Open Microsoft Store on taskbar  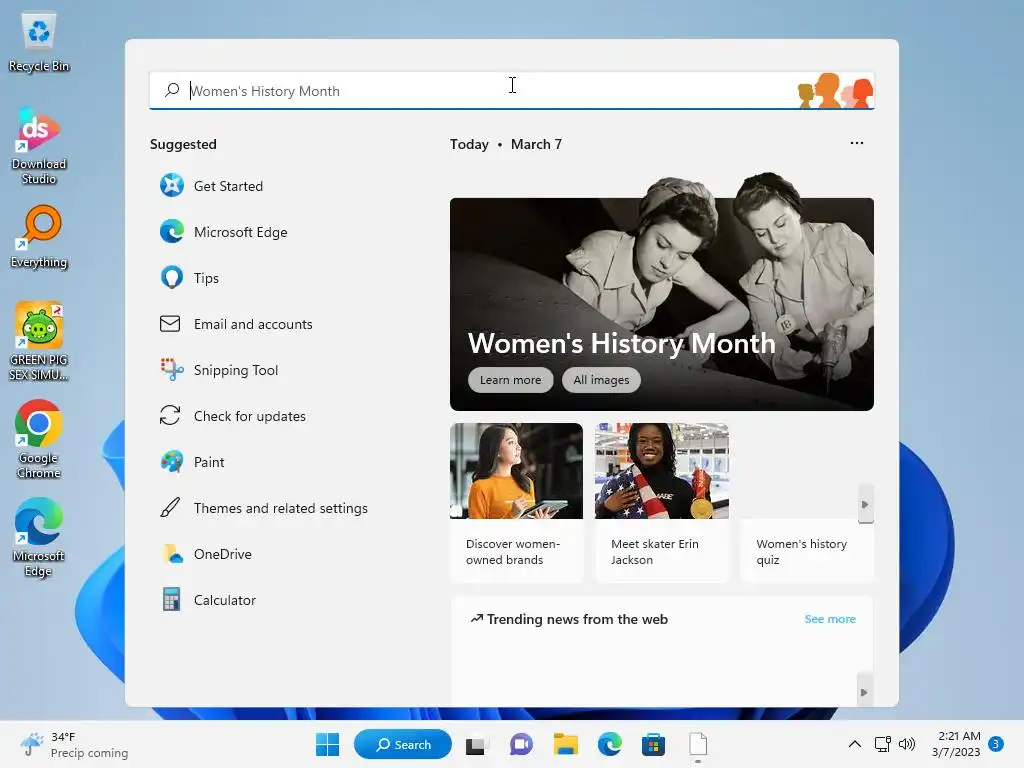tap(654, 744)
